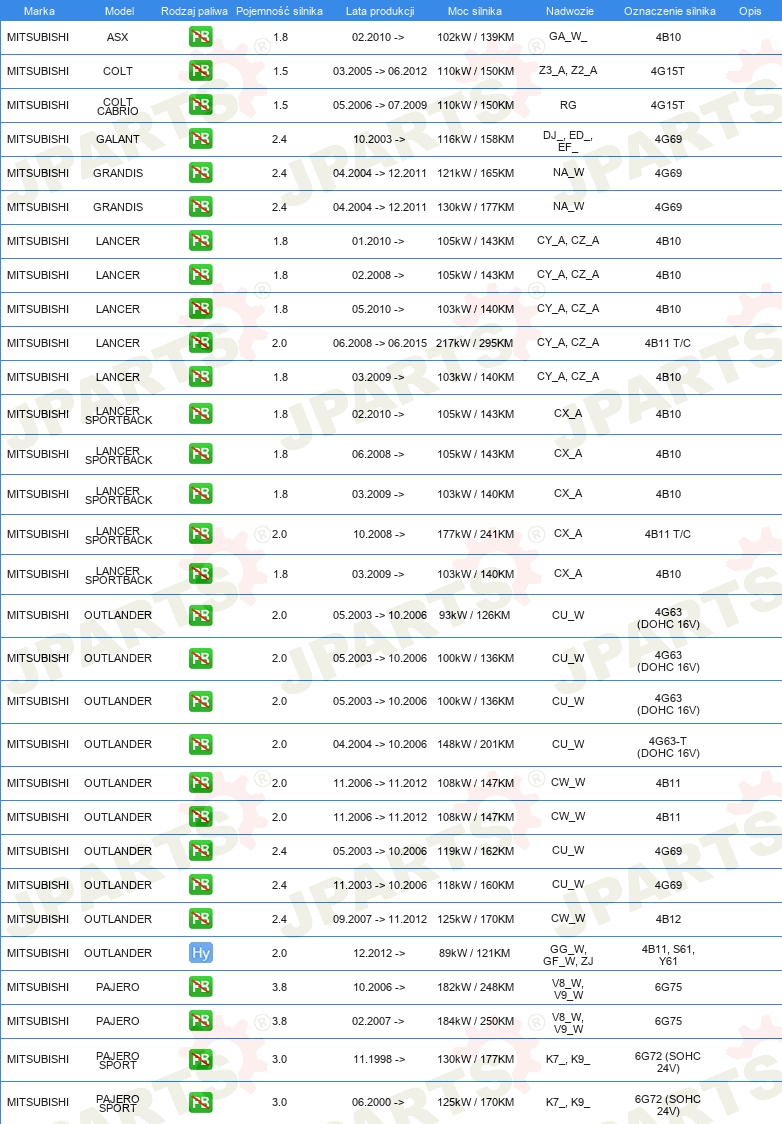The height and width of the screenshot is (1124, 782).
Task: Click the production years 09.2007 -> 11.2012
Action: pos(380,919)
